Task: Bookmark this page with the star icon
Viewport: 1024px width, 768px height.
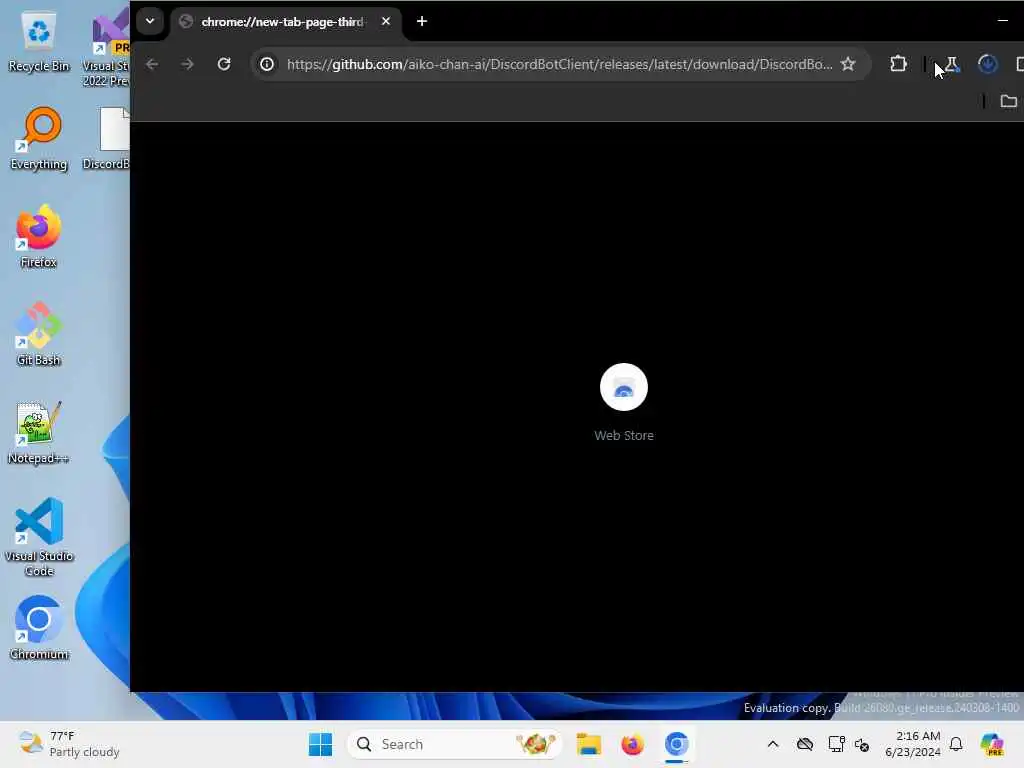Action: pyautogui.click(x=848, y=64)
